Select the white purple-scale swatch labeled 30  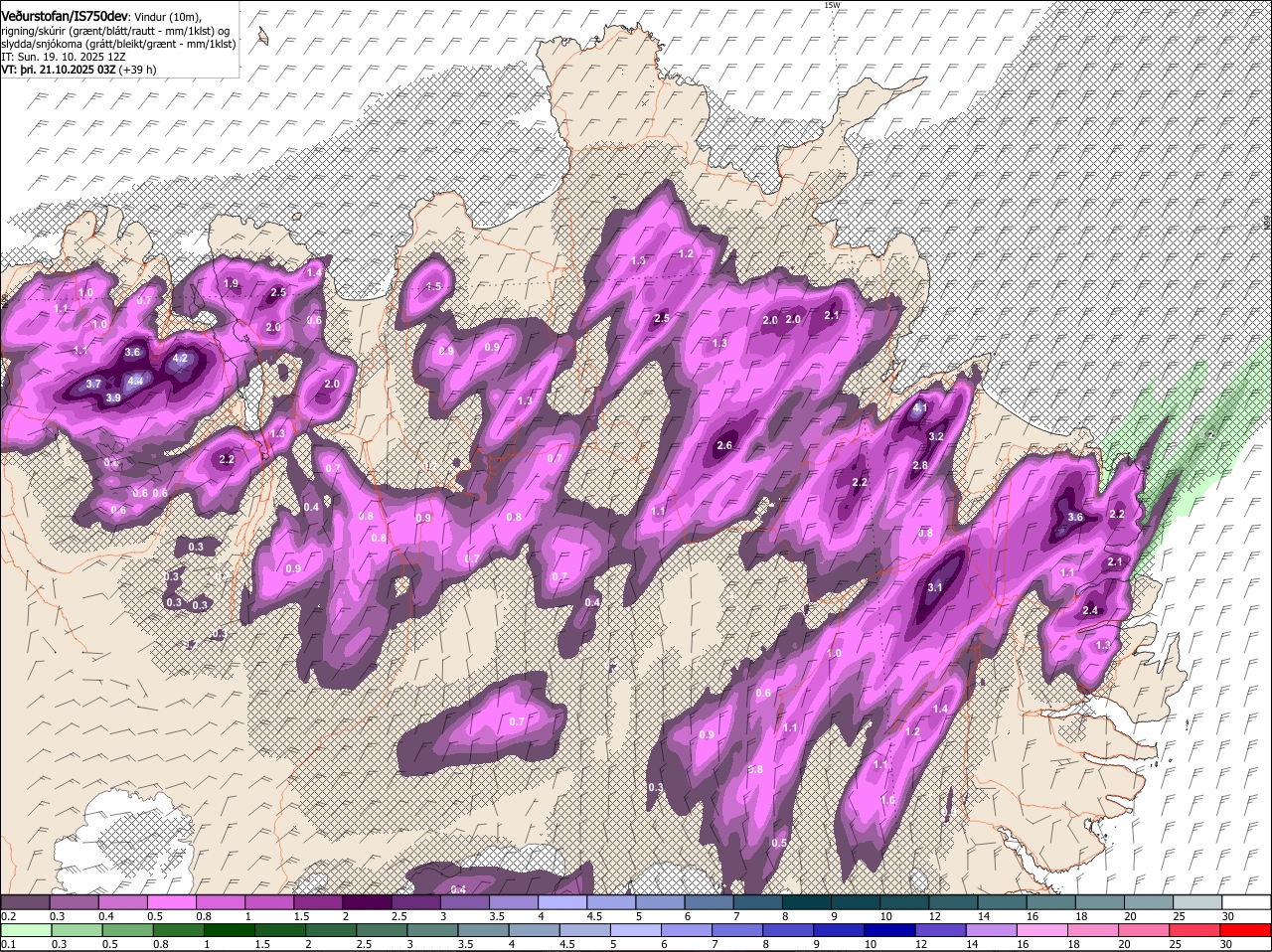1247,901
